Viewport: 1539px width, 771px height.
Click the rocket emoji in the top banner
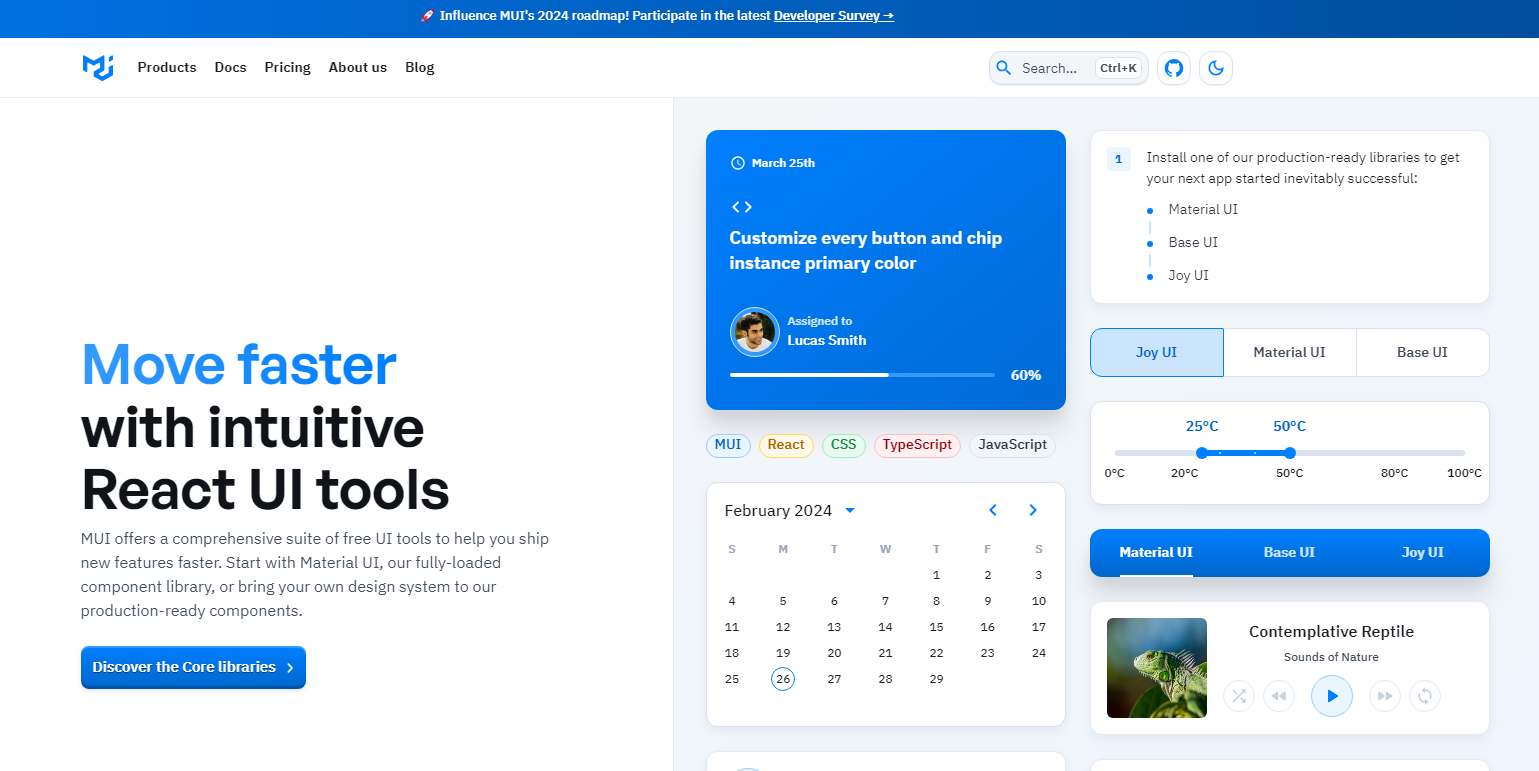pyautogui.click(x=427, y=16)
